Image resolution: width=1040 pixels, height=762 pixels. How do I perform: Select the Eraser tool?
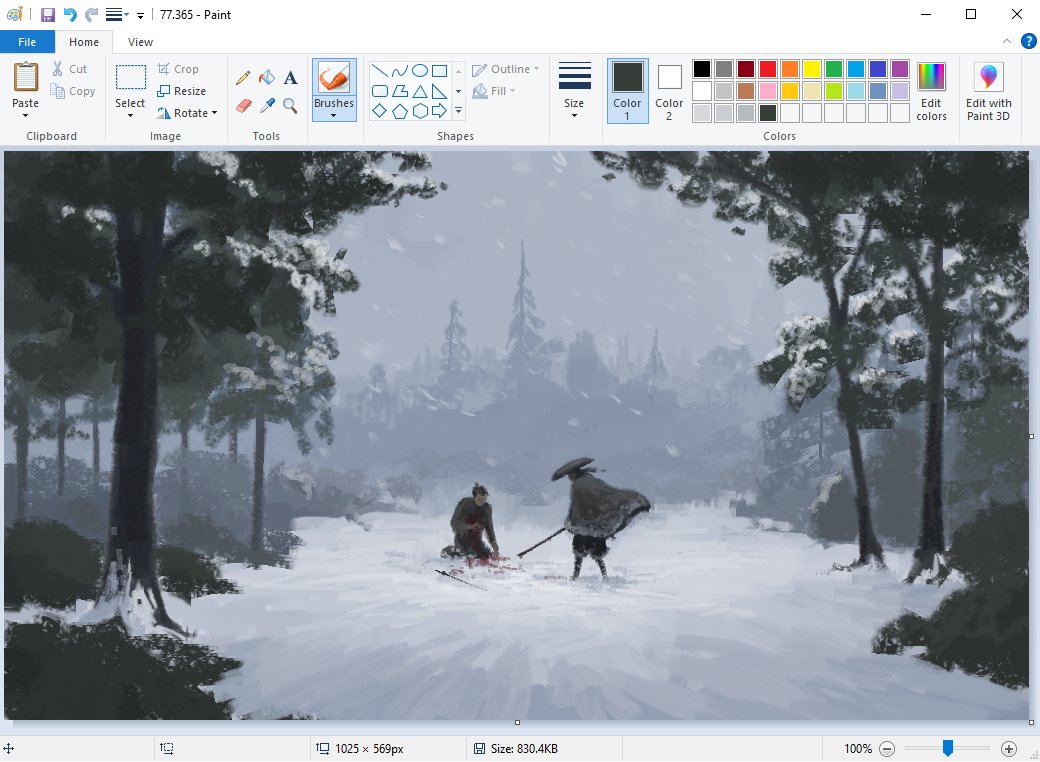[243, 105]
